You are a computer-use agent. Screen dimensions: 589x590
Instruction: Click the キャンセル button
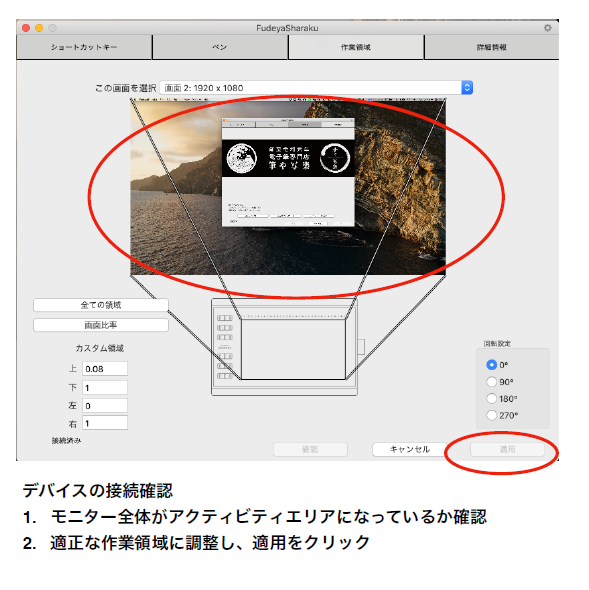[409, 449]
